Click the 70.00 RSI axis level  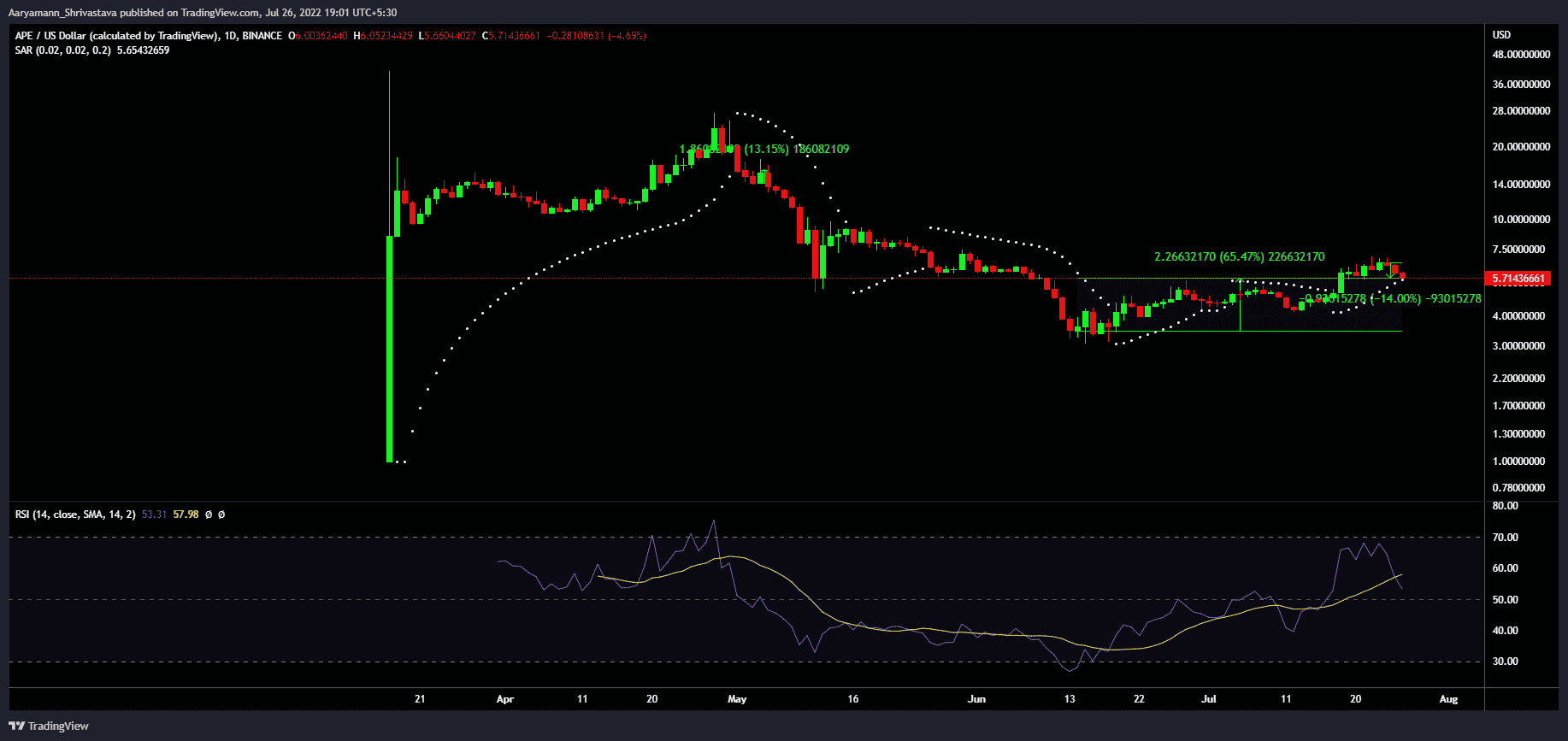1505,538
